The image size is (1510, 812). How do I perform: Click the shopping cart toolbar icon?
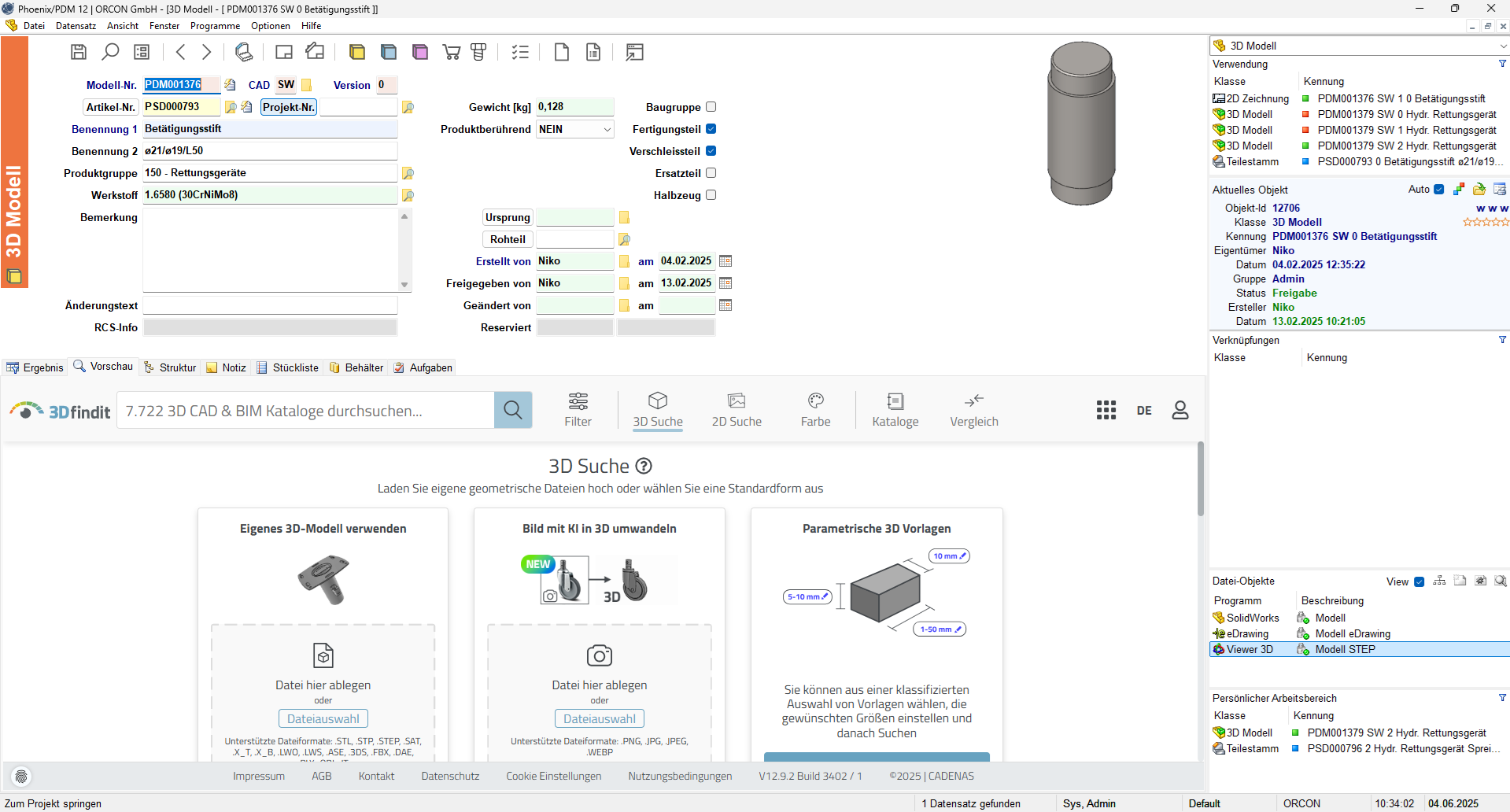point(452,52)
